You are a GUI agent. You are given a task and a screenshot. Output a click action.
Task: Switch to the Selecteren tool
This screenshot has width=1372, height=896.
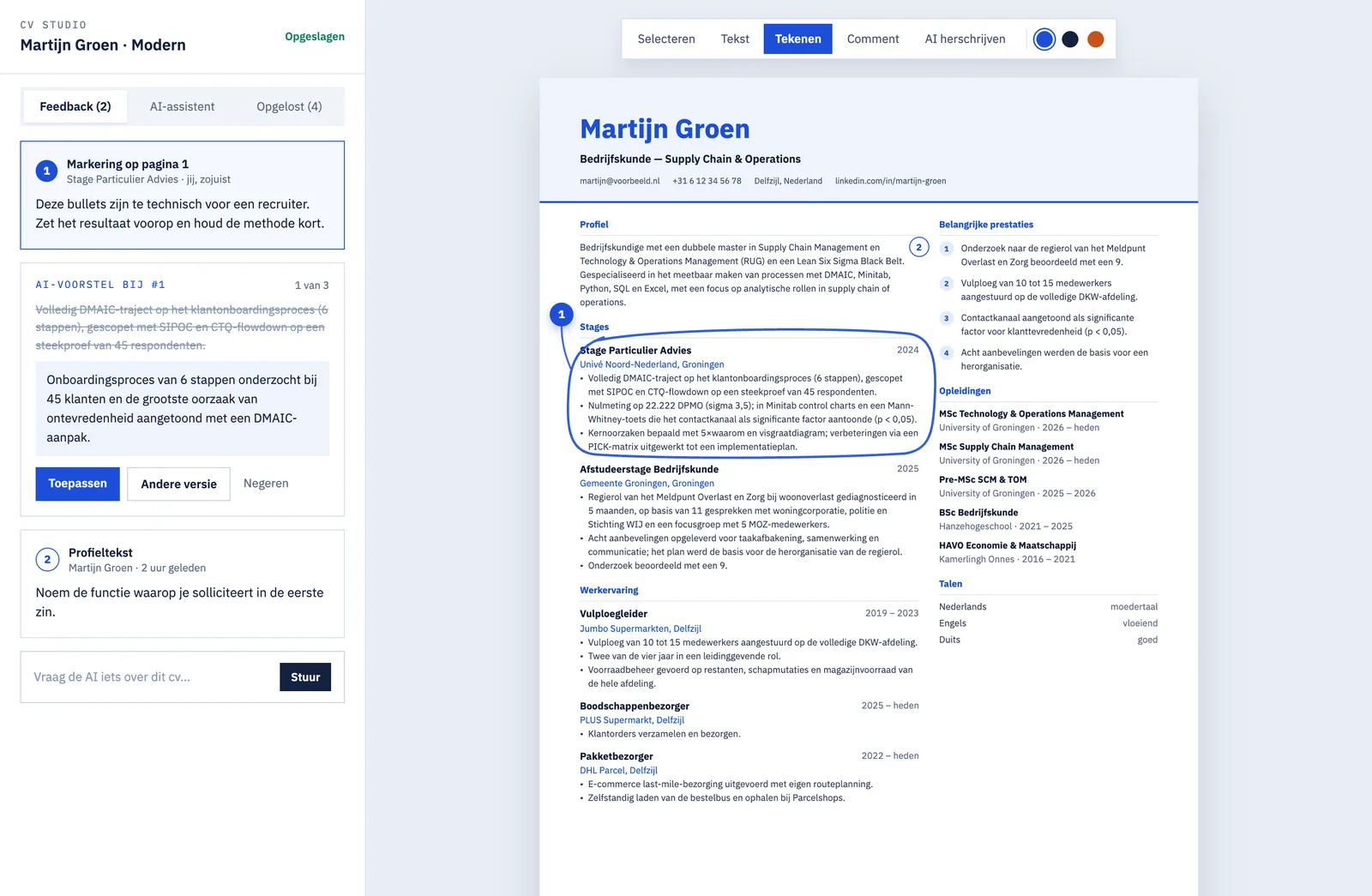(x=666, y=39)
